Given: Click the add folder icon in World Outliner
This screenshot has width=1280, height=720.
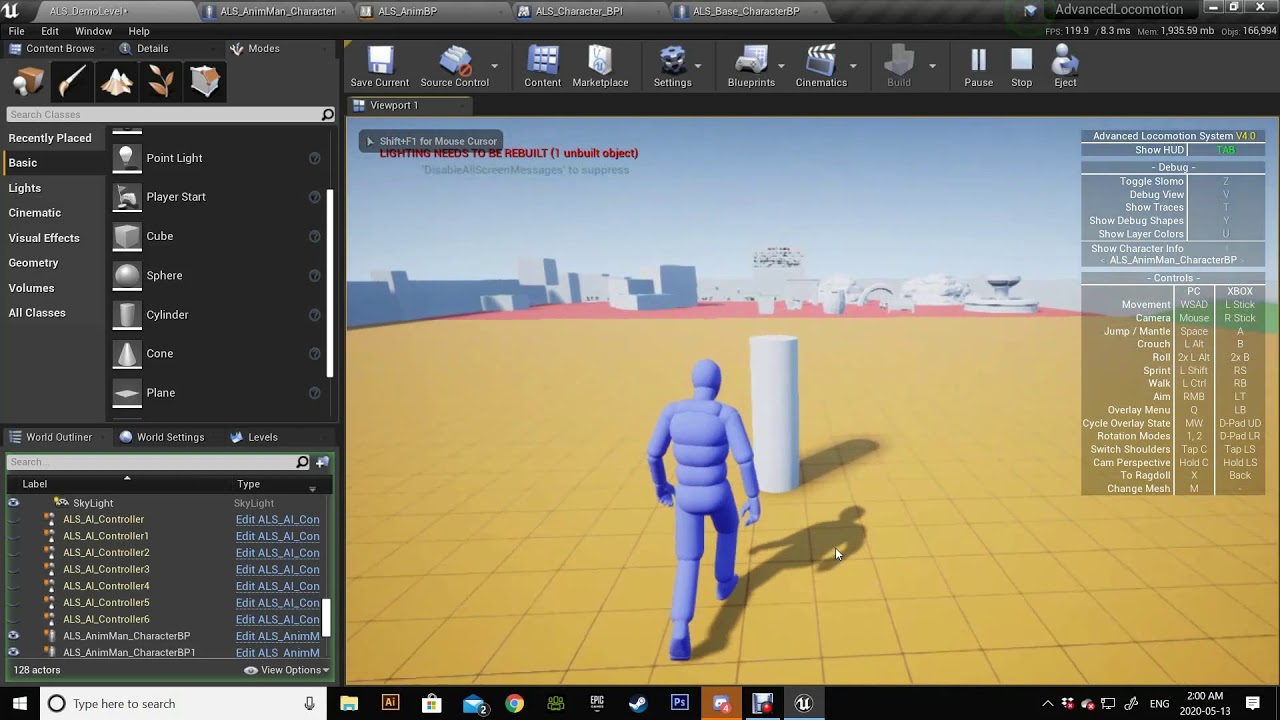Looking at the screenshot, I should 322,462.
